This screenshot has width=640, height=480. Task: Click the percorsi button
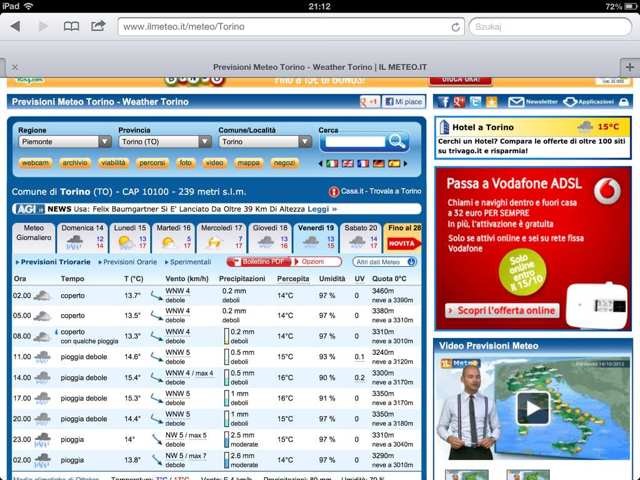click(x=152, y=163)
